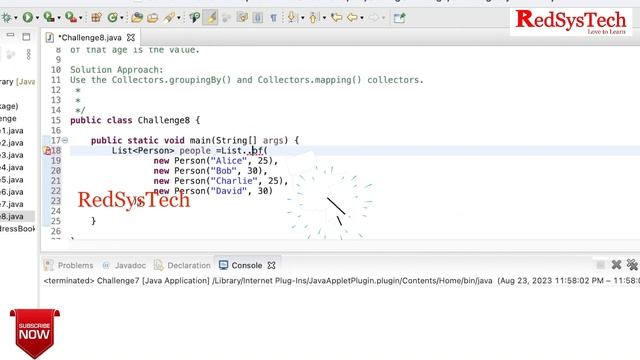
Task: Click the New Java Class icon
Action: click(112, 18)
